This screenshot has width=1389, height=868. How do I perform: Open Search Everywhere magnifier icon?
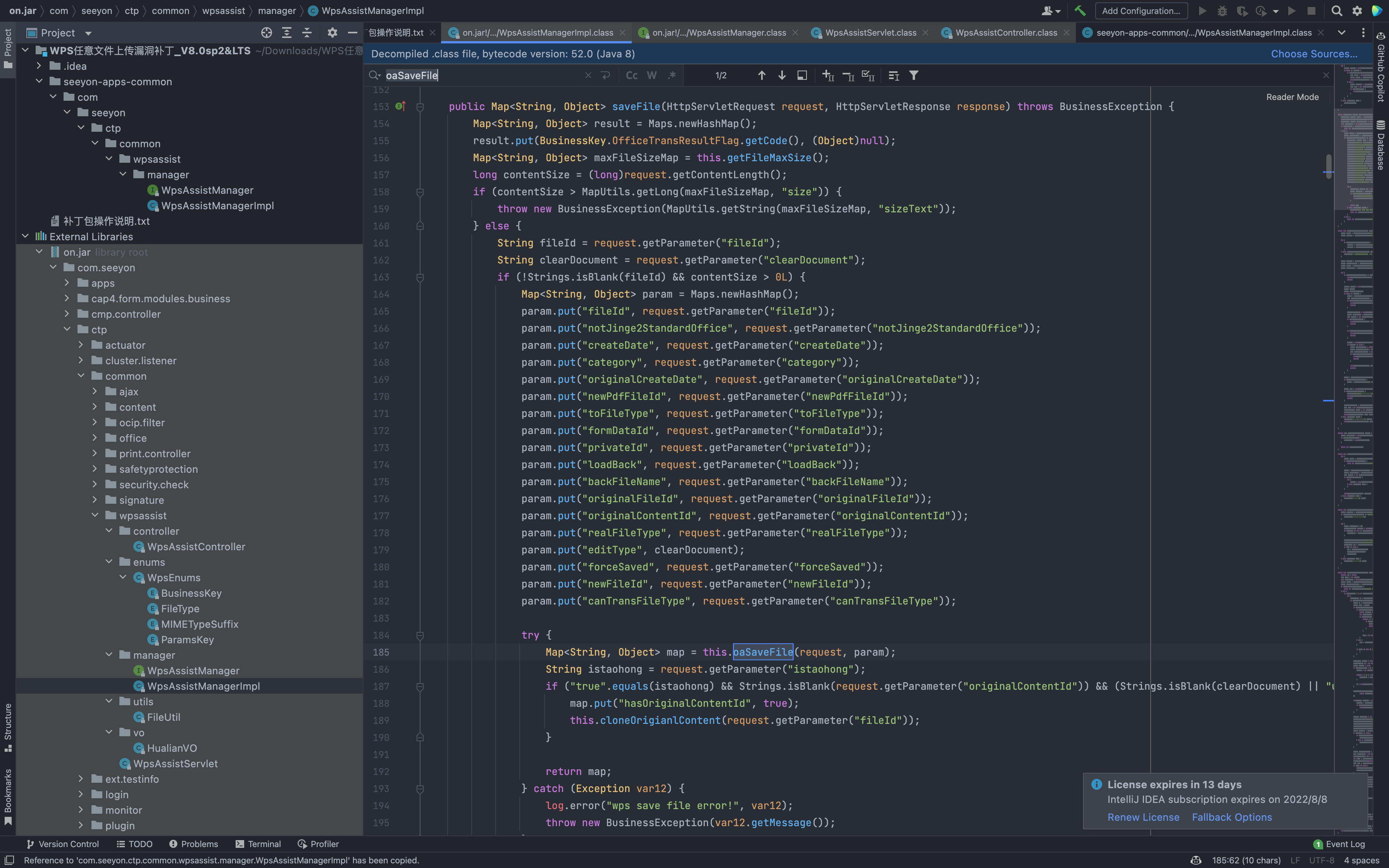1336,11
